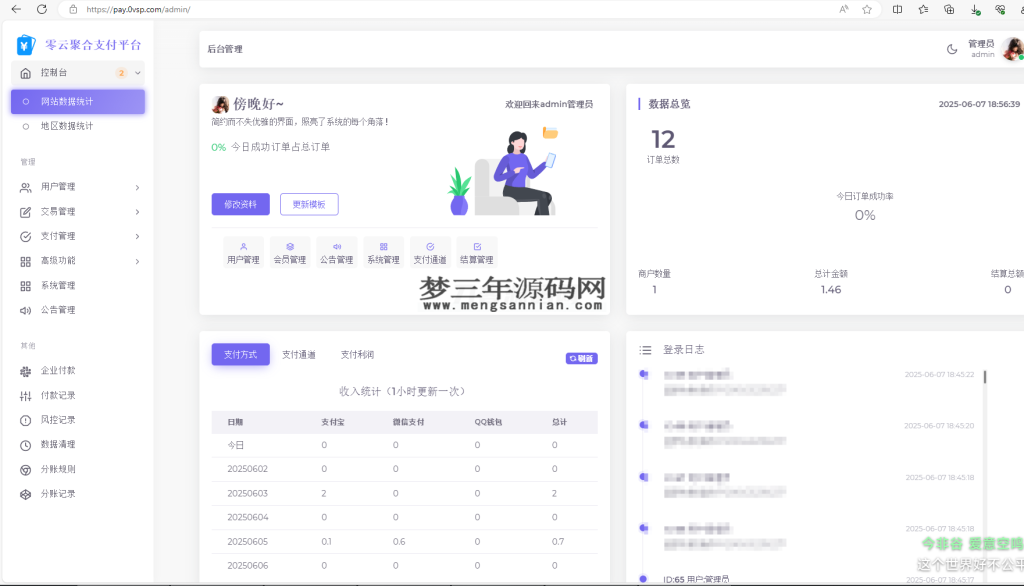Click the 刷新 refresh button
This screenshot has width=1024, height=586.
(582, 356)
